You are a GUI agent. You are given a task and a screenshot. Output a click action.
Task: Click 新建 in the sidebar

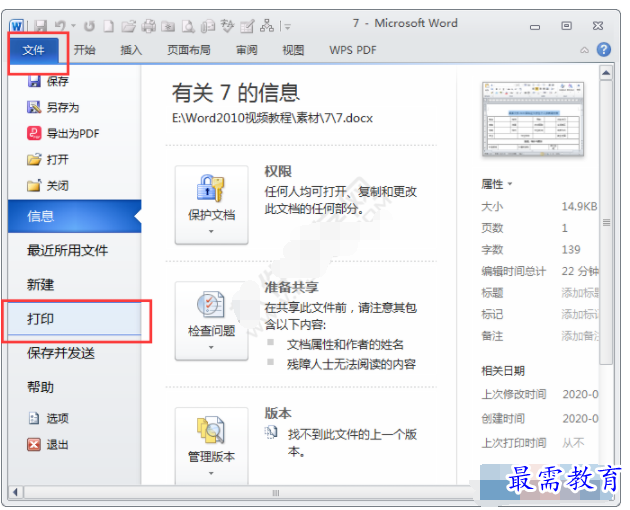(40, 285)
